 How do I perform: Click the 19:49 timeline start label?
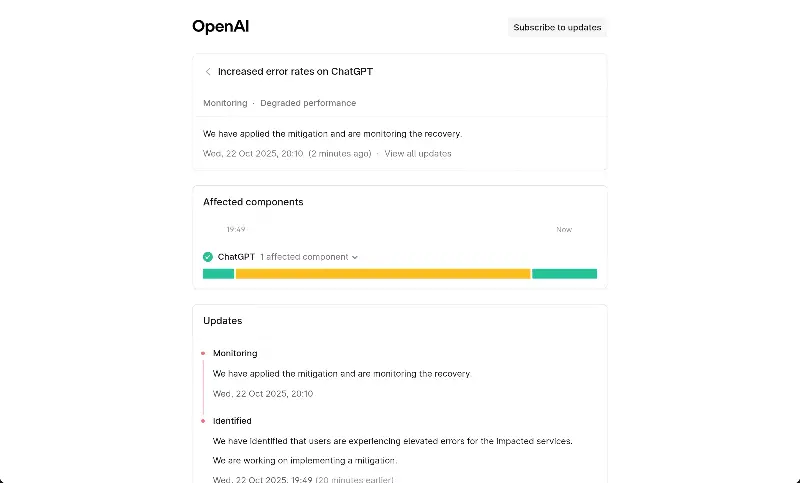click(235, 229)
